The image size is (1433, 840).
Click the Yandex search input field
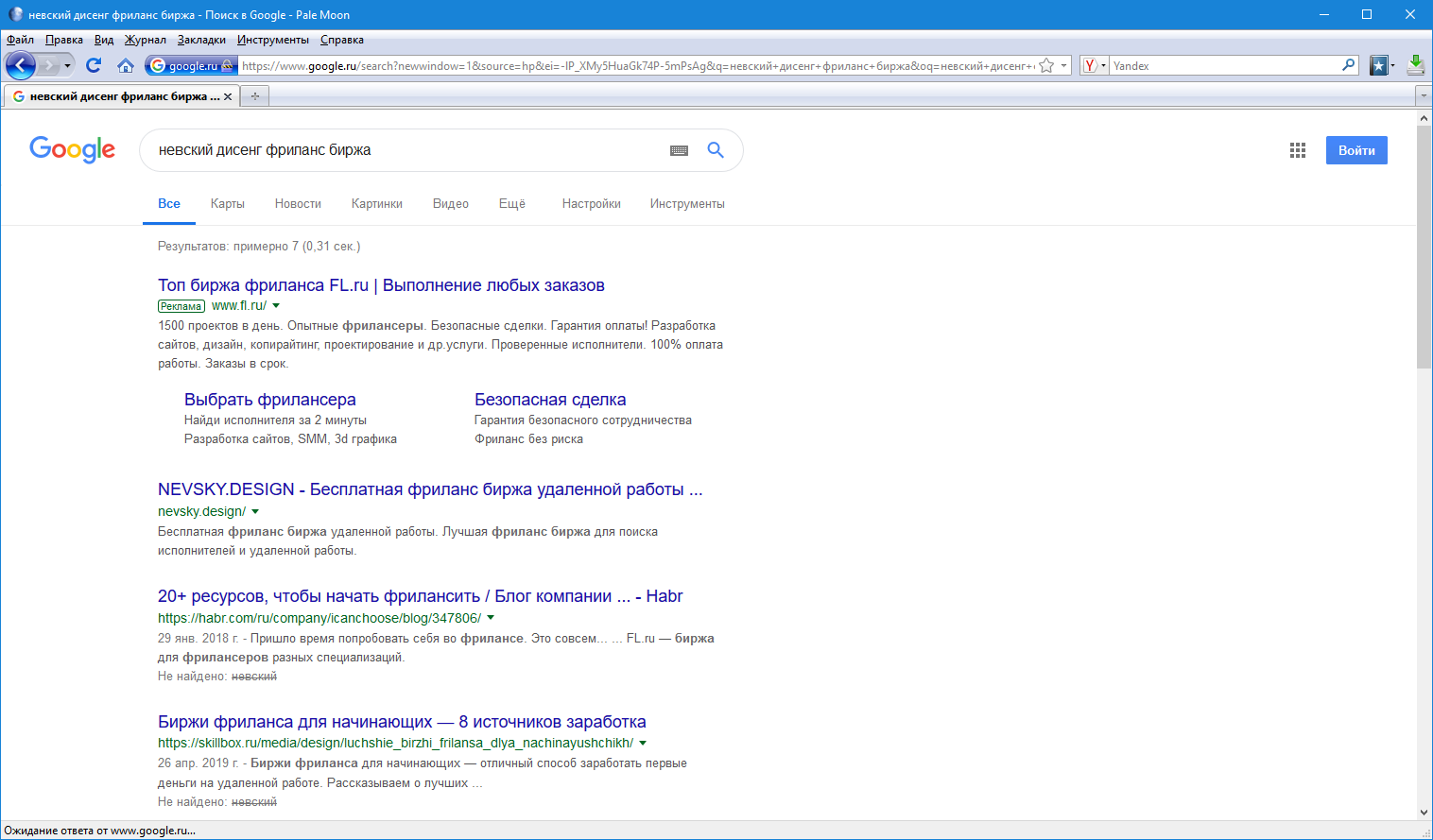[1225, 65]
